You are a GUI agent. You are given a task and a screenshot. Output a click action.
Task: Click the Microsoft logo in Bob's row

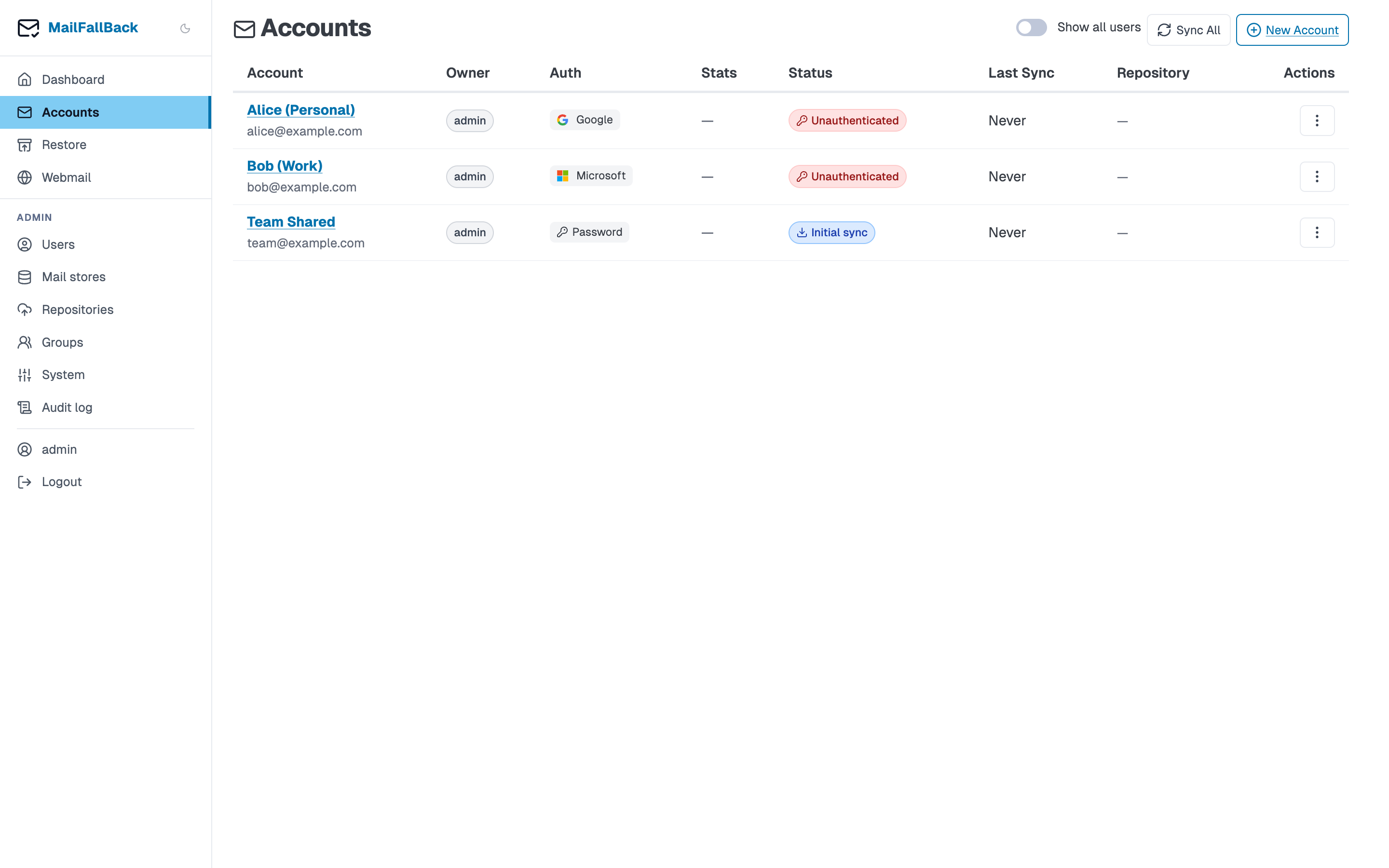tap(562, 176)
